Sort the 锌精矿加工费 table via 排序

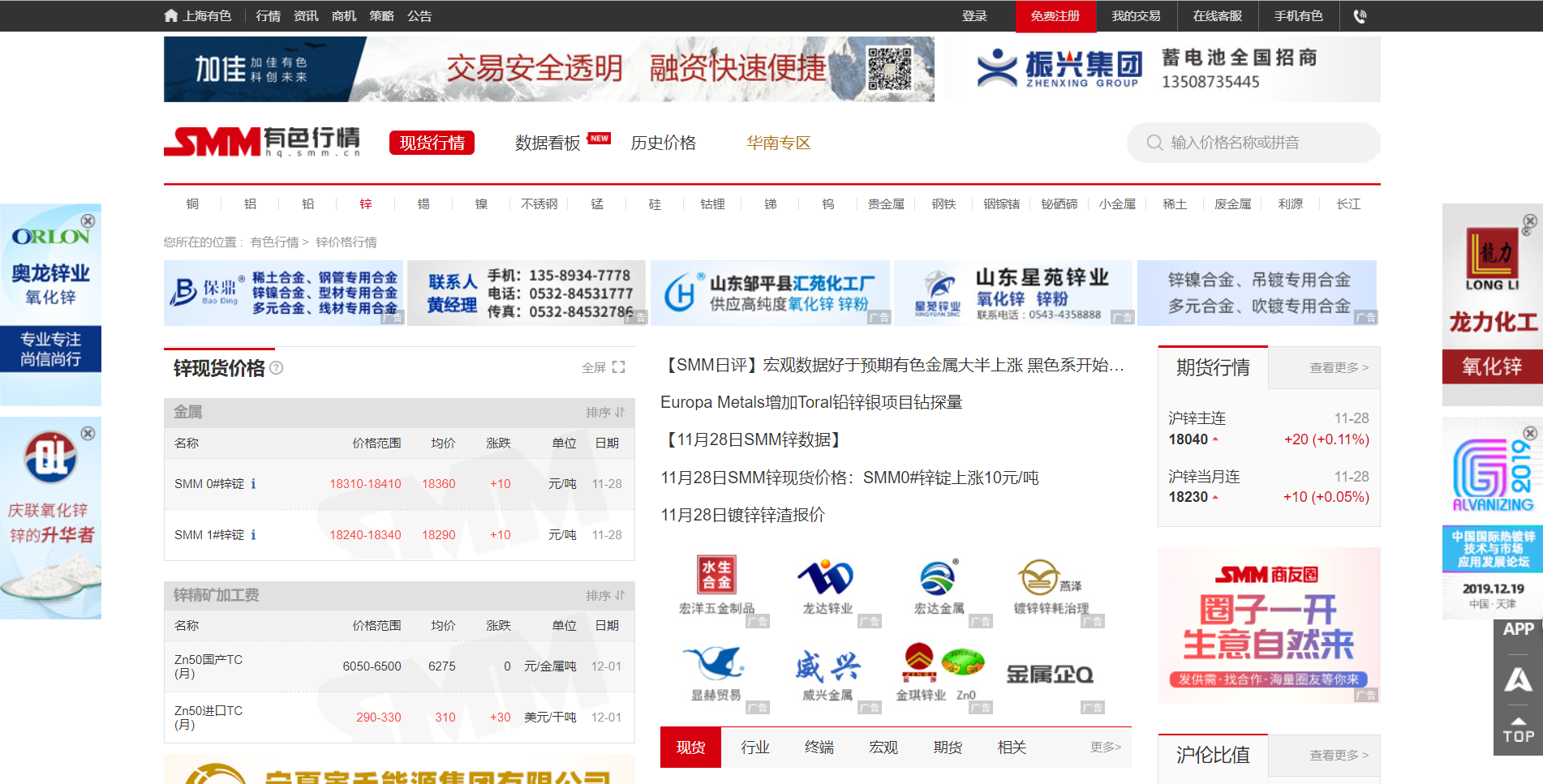pyautogui.click(x=605, y=595)
